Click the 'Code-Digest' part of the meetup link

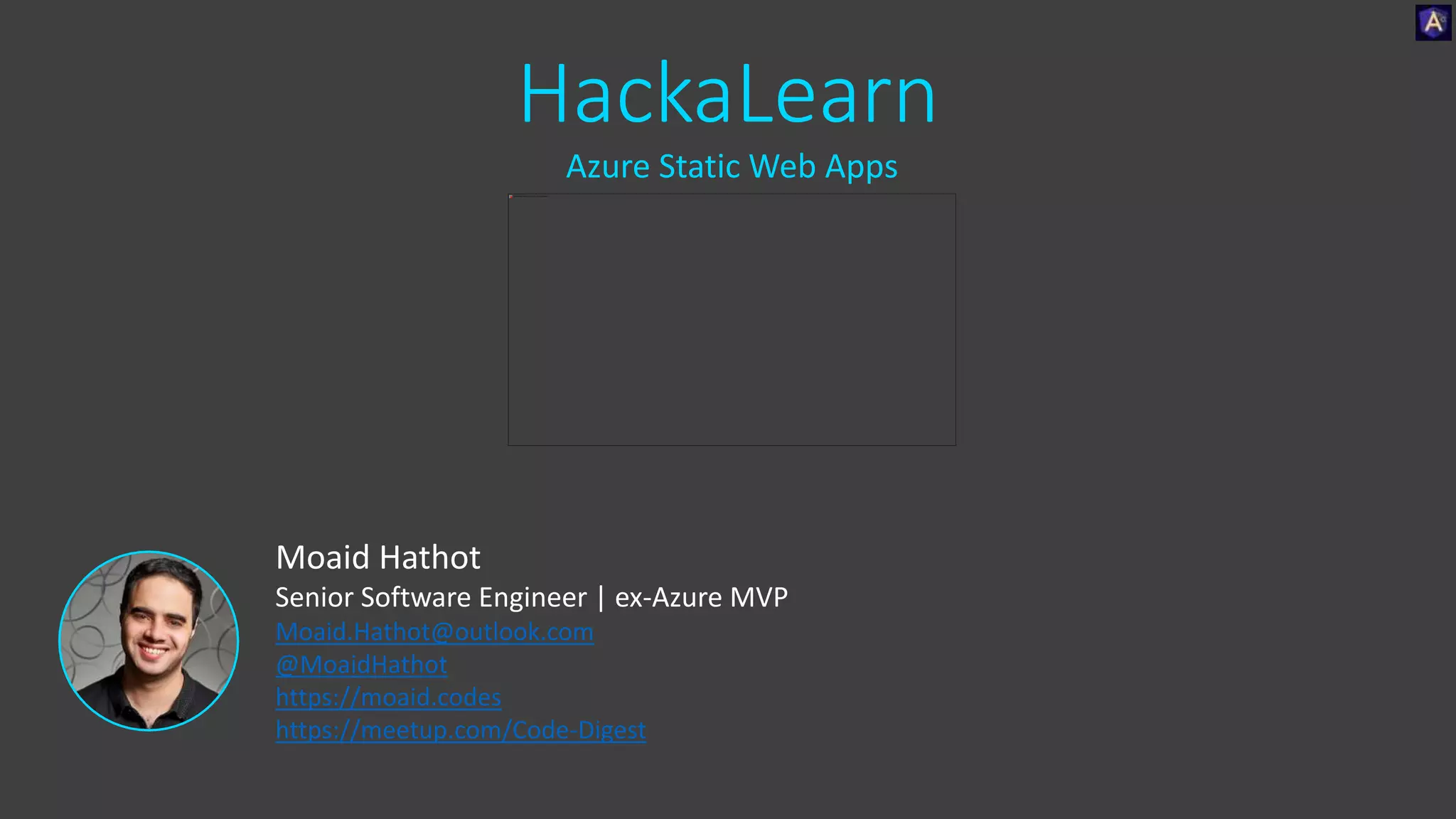pyautogui.click(x=579, y=729)
